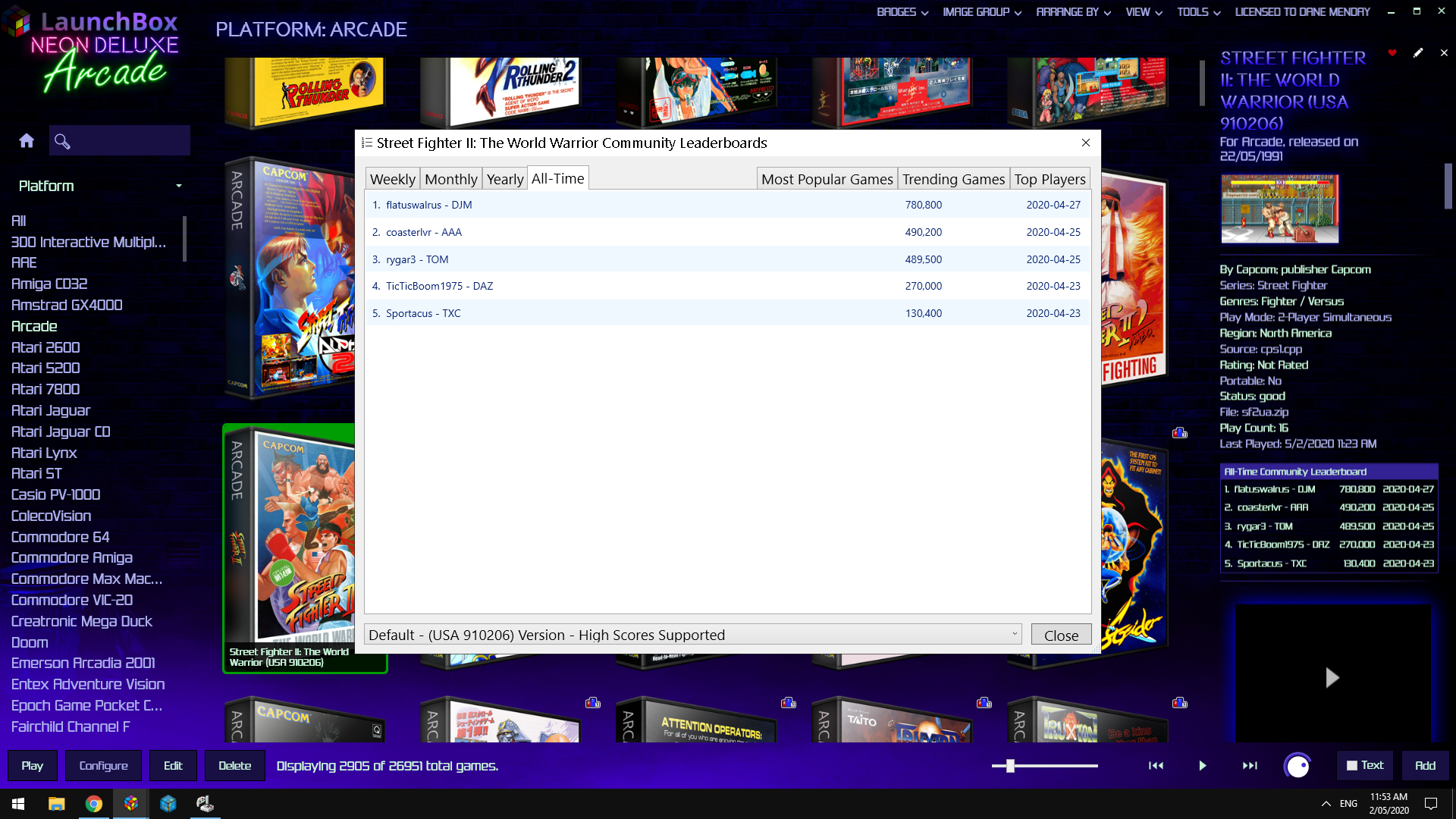Select Fairchild Channel F platform
1456x819 pixels.
[x=71, y=726]
